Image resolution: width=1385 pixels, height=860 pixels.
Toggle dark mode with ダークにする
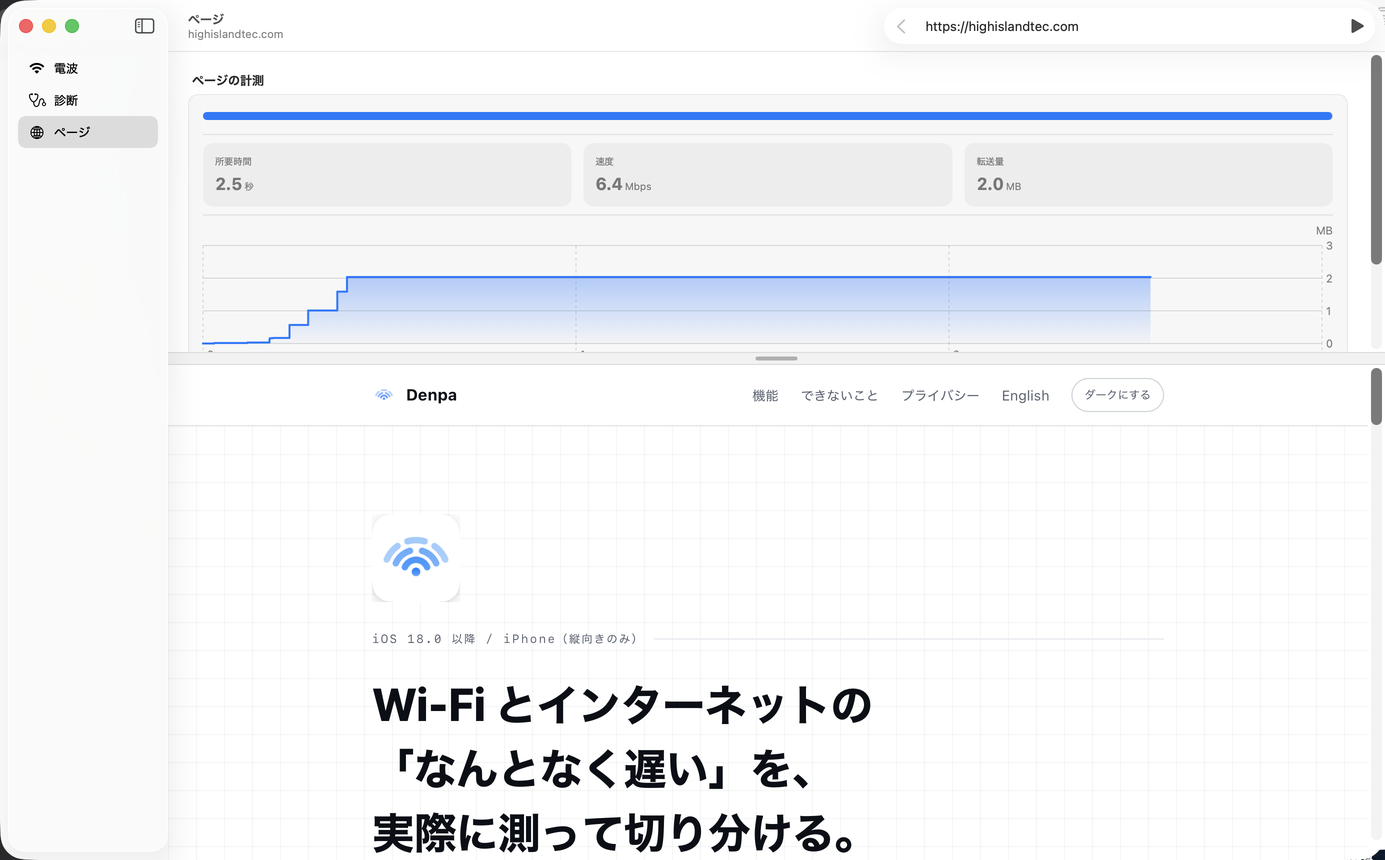click(x=1117, y=395)
